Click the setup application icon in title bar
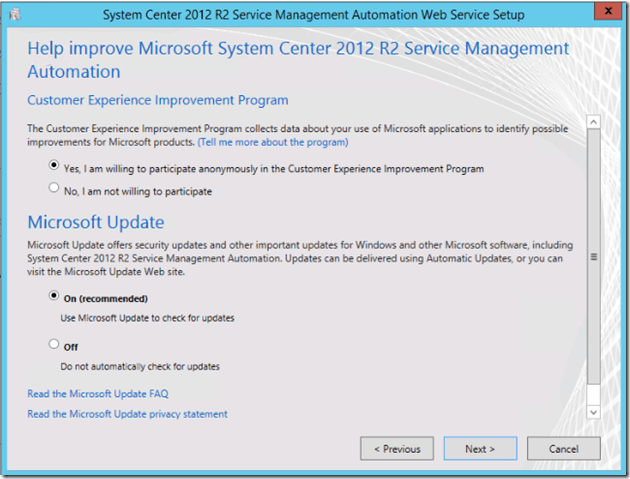 17,13
